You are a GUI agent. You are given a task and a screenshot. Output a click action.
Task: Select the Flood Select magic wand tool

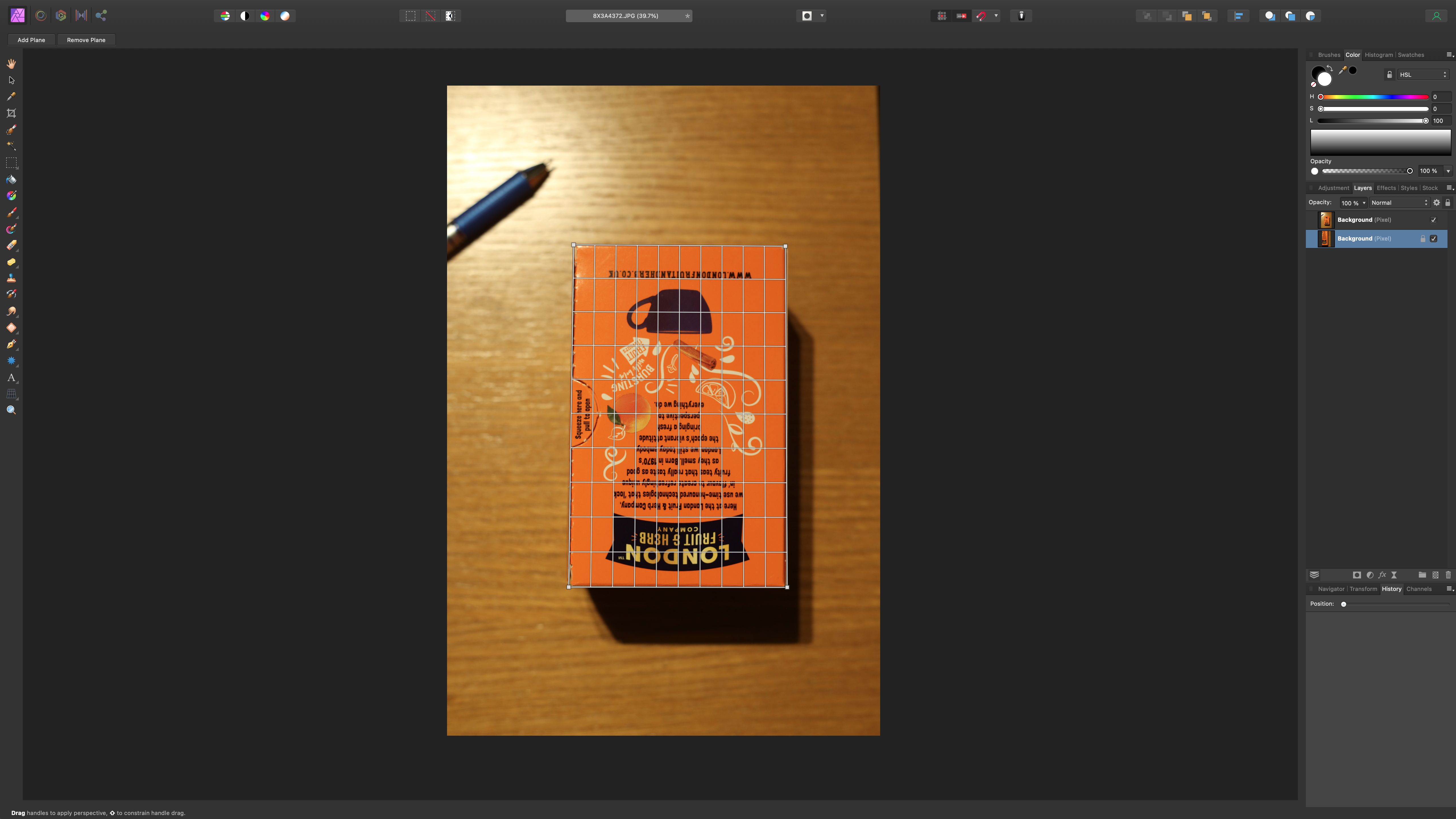point(11,146)
